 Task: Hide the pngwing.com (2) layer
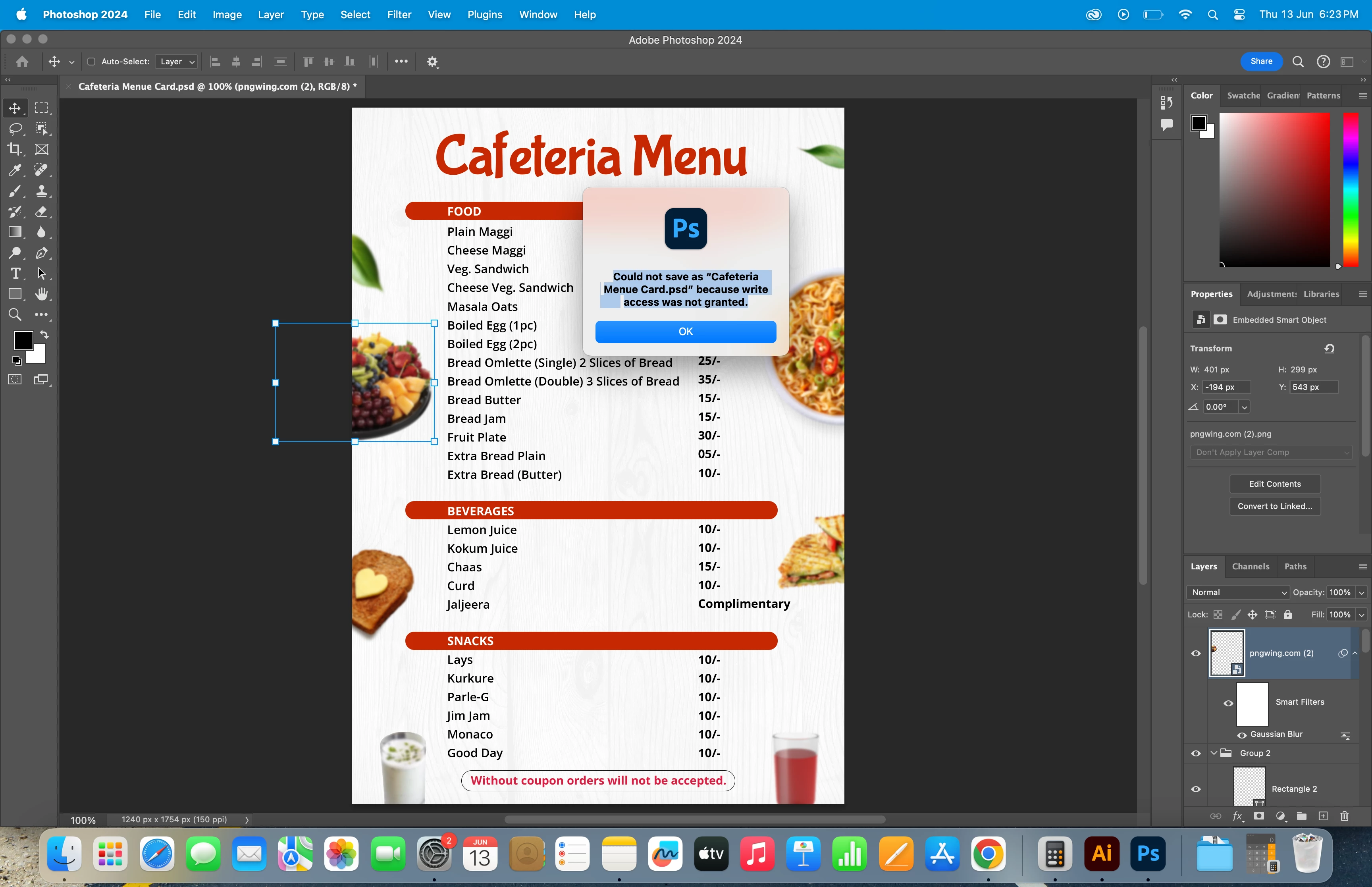pyautogui.click(x=1196, y=653)
